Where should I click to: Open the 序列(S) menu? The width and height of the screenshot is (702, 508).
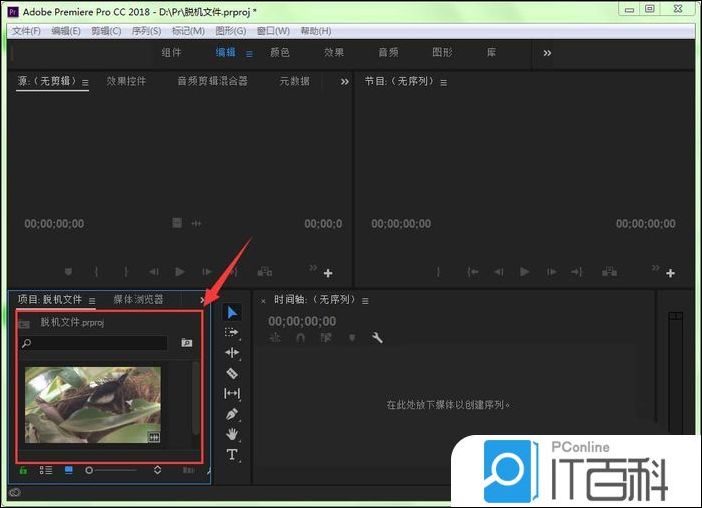146,31
